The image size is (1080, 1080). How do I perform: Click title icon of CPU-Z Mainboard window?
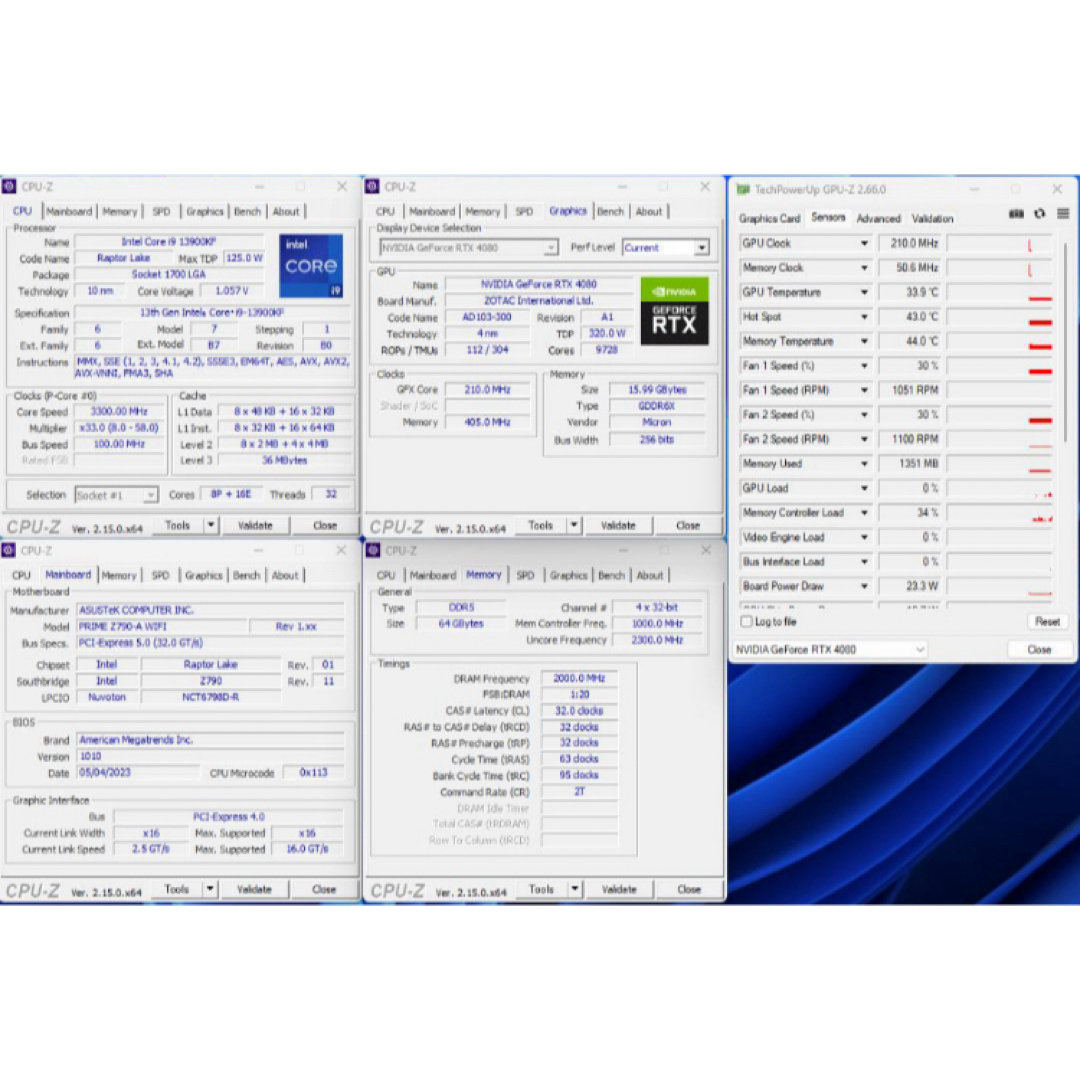(x=9, y=550)
